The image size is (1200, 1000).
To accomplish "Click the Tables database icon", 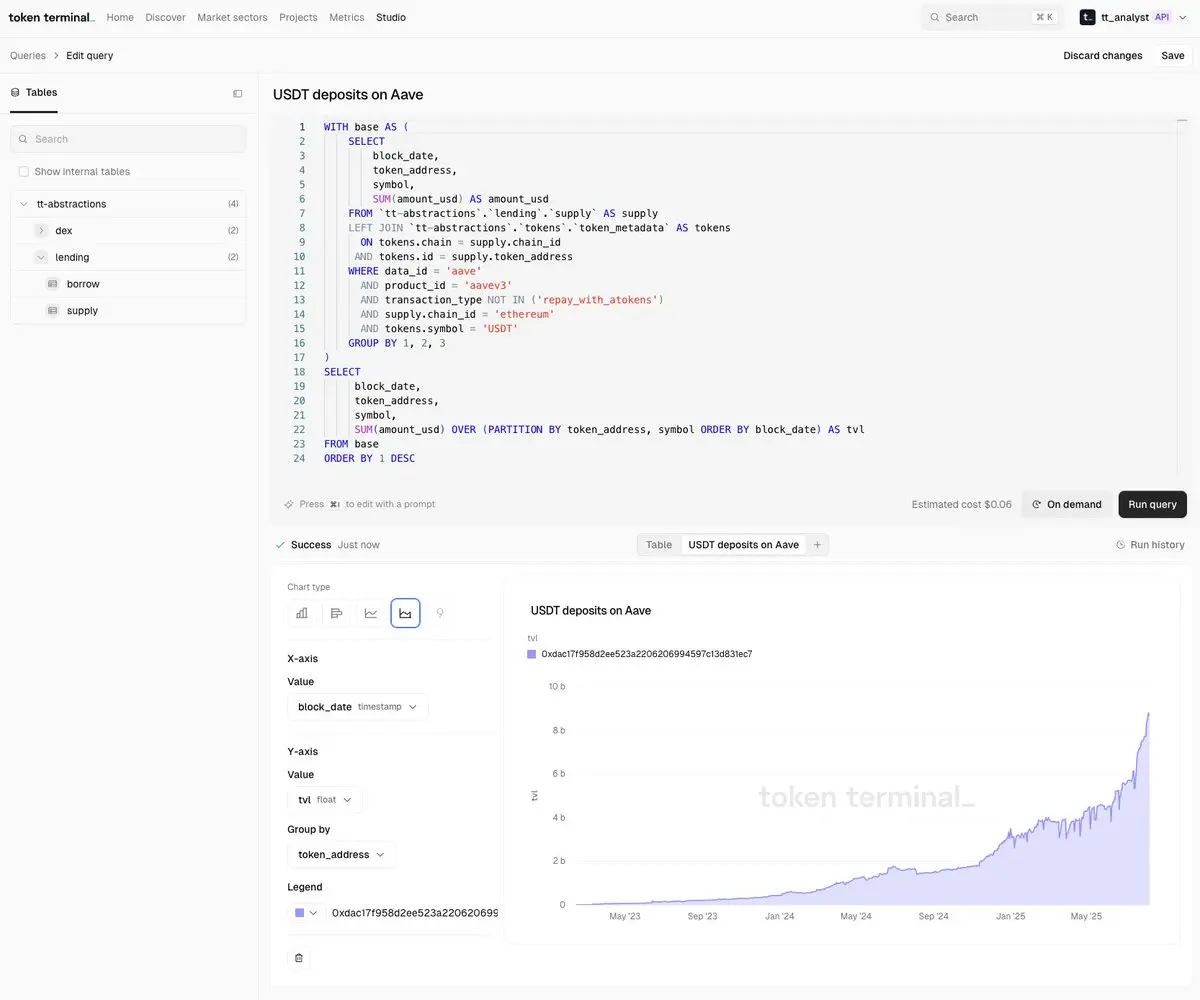I will point(15,92).
